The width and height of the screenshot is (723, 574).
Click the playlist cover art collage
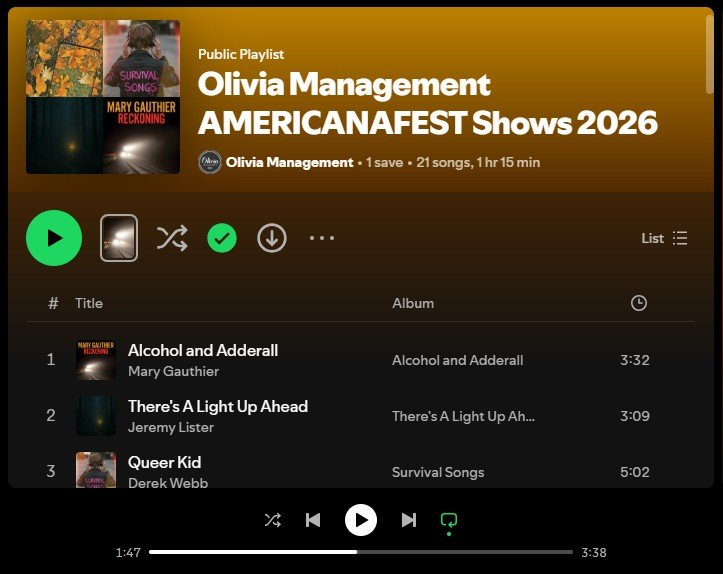pos(103,97)
